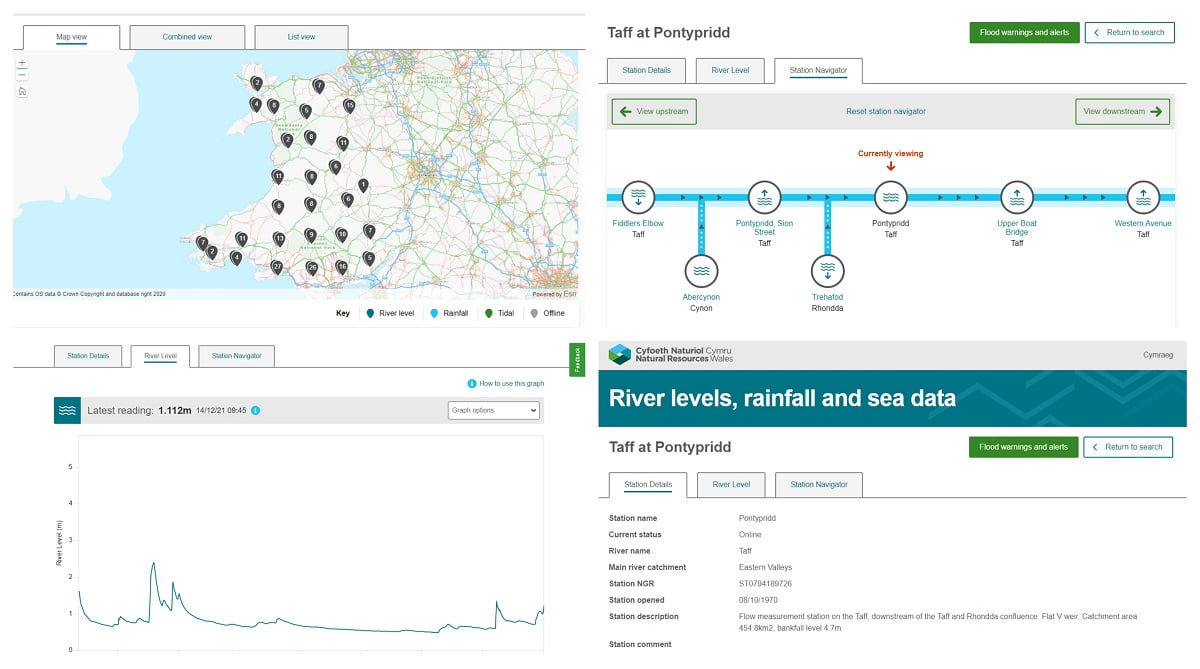Click the Reset station navigator link
Viewport: 1200px width, 669px height.
tap(885, 111)
